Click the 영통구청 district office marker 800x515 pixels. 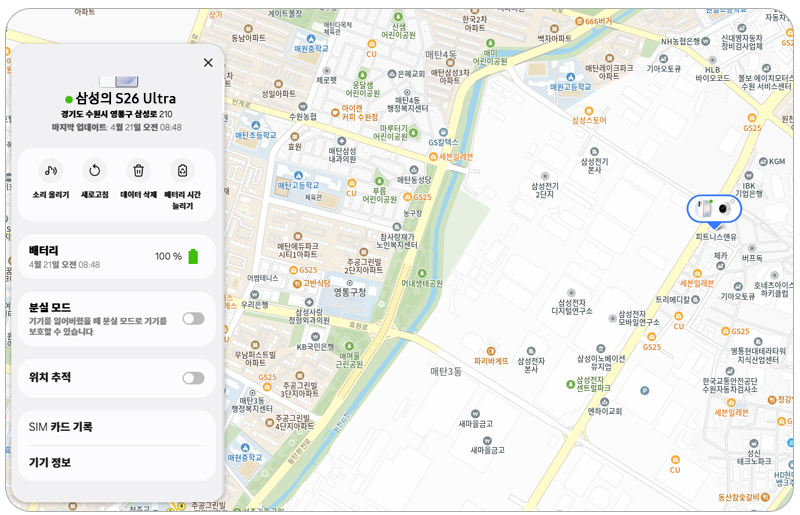pyautogui.click(x=349, y=283)
